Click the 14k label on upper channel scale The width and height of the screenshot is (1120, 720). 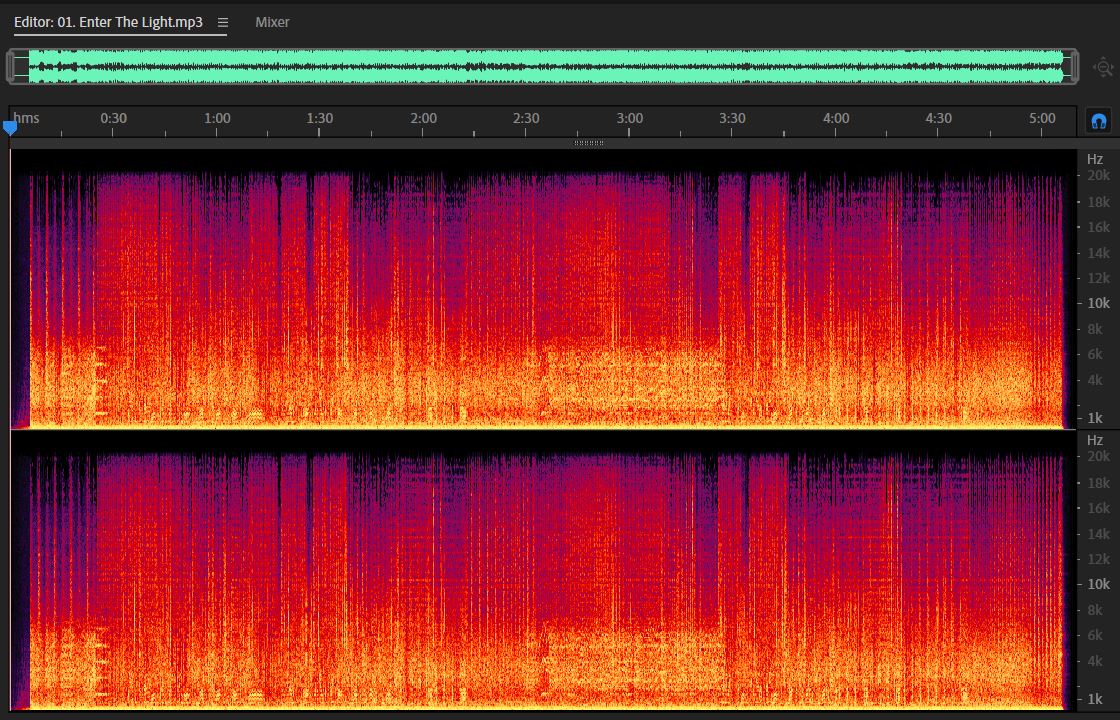pyautogui.click(x=1099, y=253)
